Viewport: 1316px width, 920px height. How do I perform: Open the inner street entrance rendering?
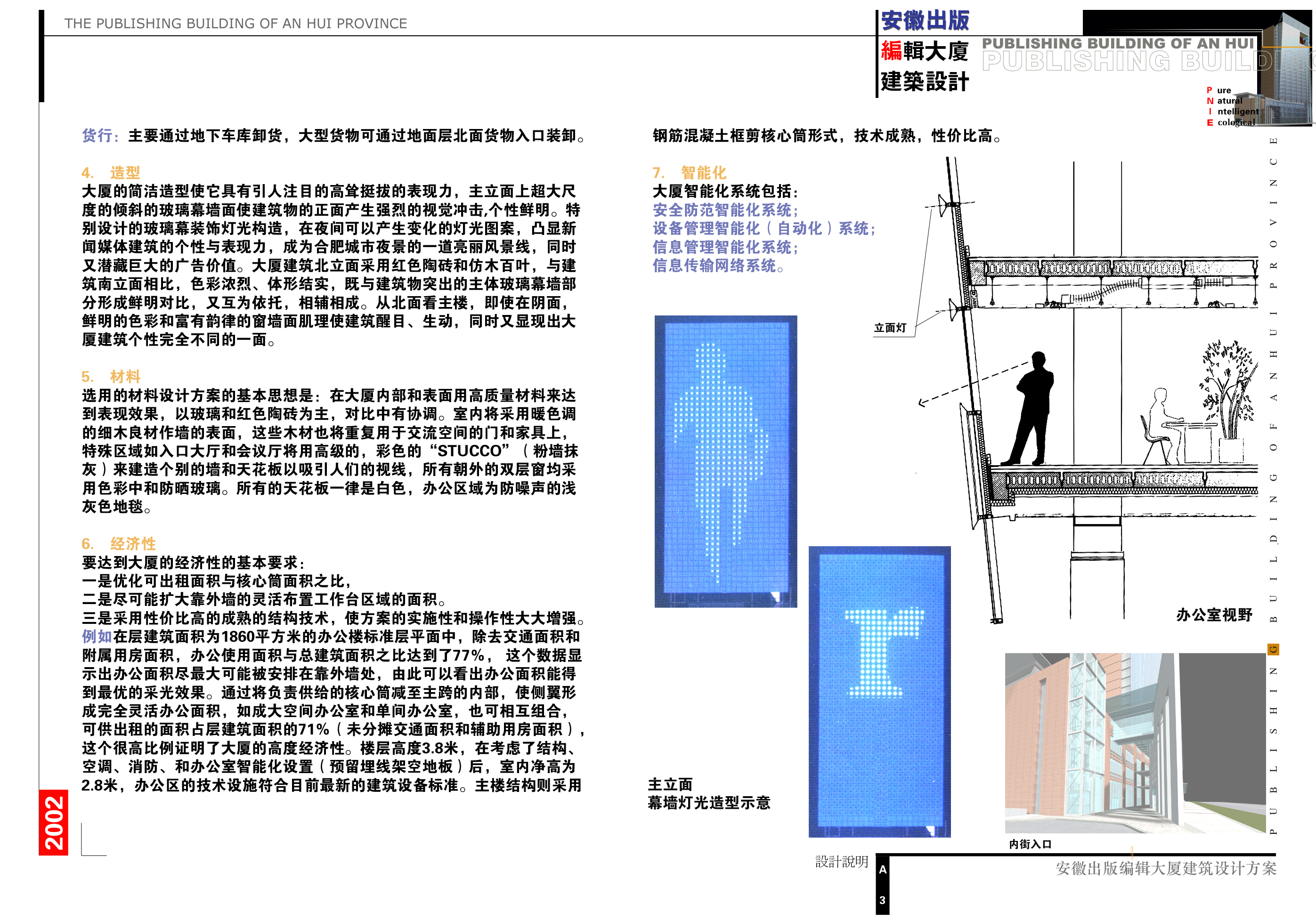1135,743
